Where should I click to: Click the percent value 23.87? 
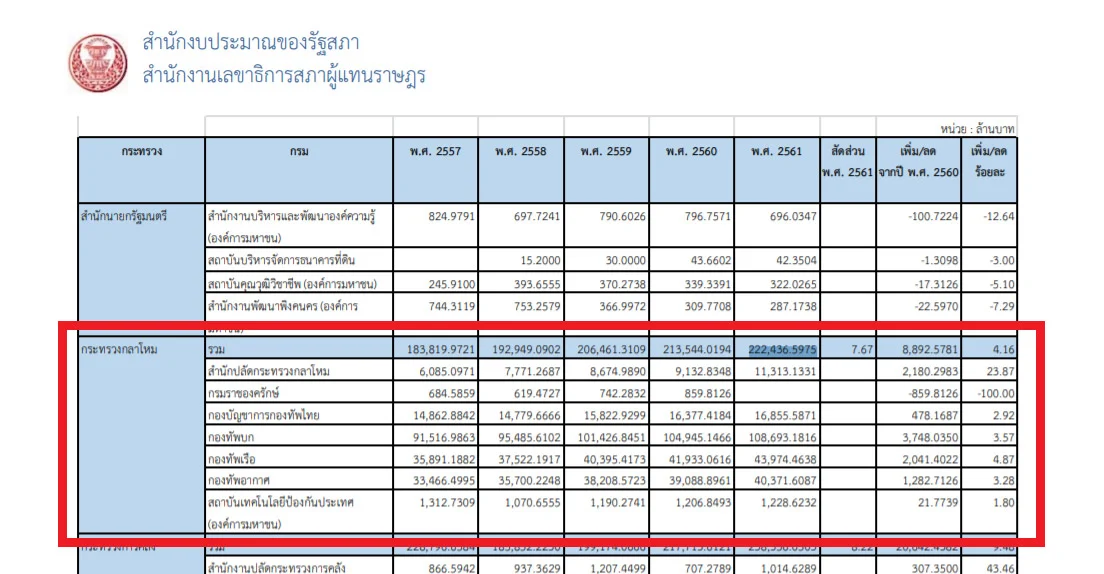(x=999, y=371)
